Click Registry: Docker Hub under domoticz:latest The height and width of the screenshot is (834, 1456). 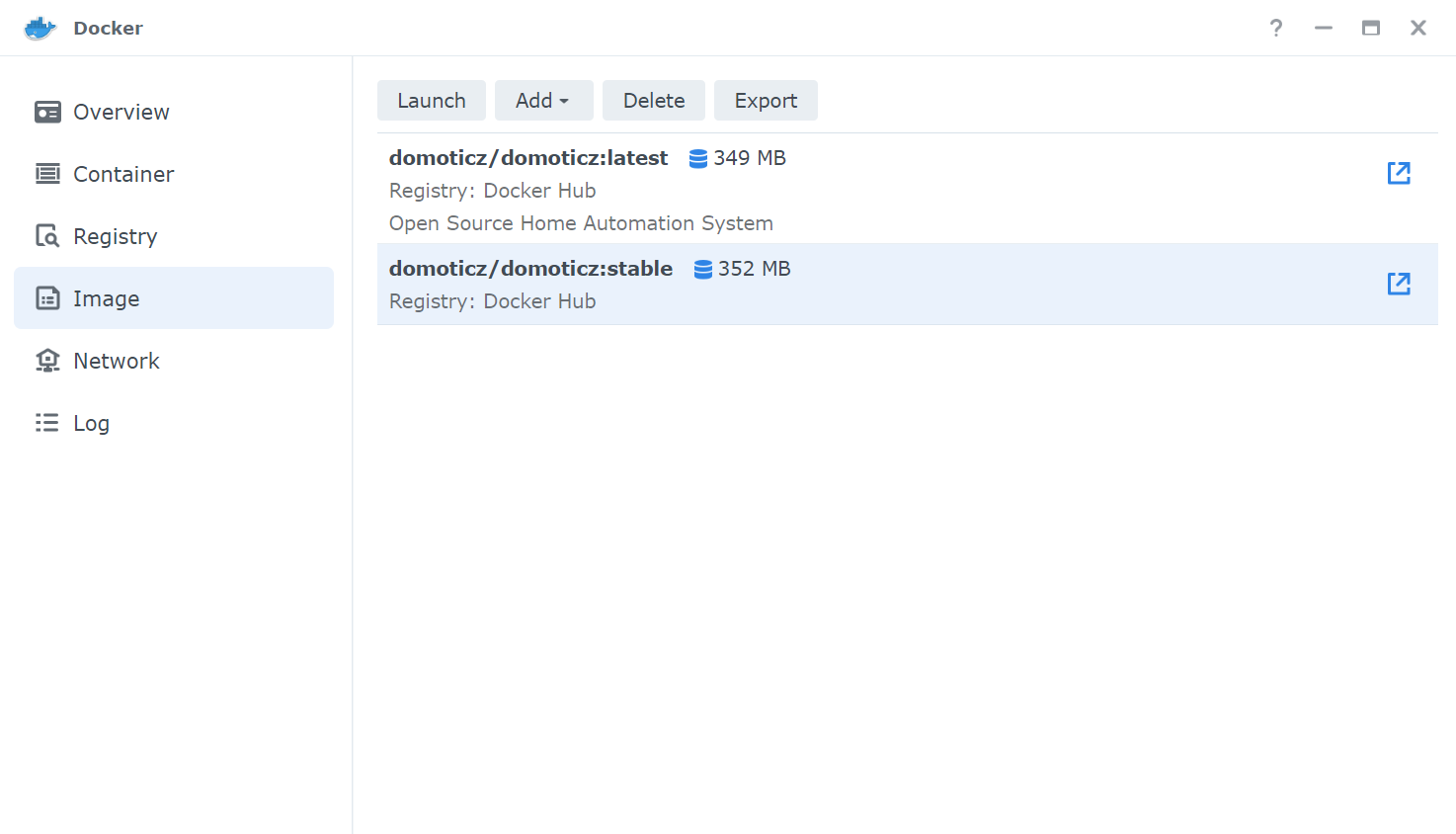(493, 191)
